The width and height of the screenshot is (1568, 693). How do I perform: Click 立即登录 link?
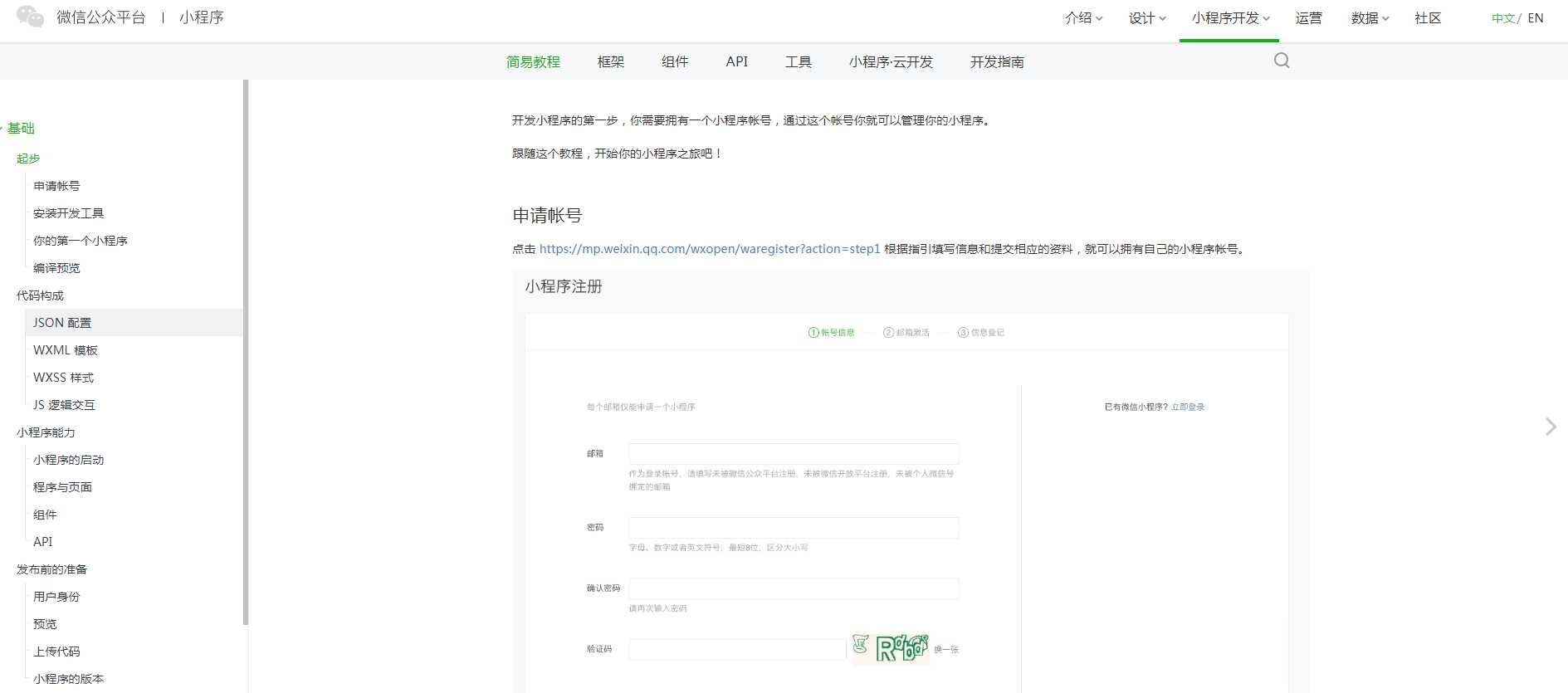[1188, 407]
